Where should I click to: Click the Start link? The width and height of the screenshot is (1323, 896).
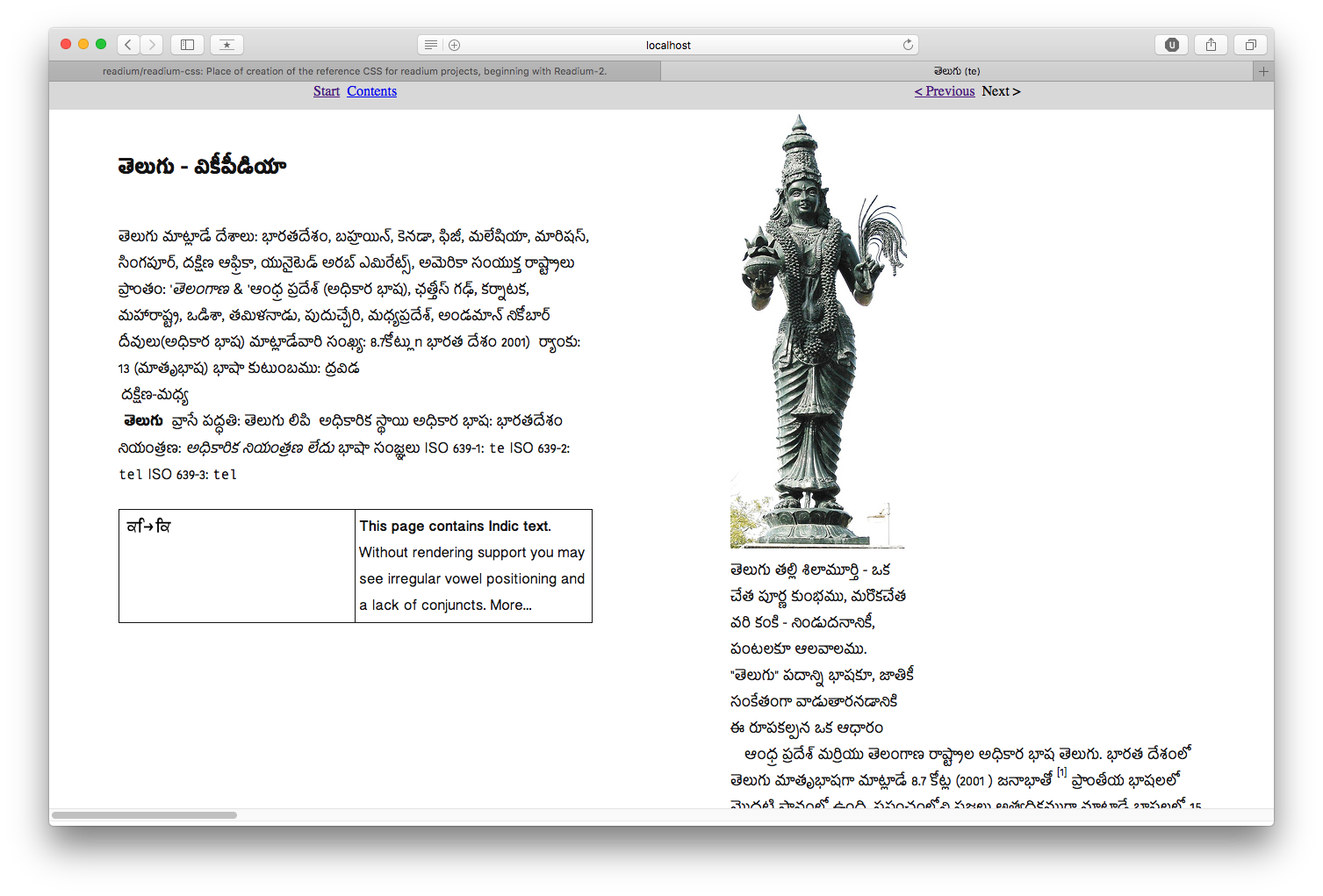(x=327, y=91)
